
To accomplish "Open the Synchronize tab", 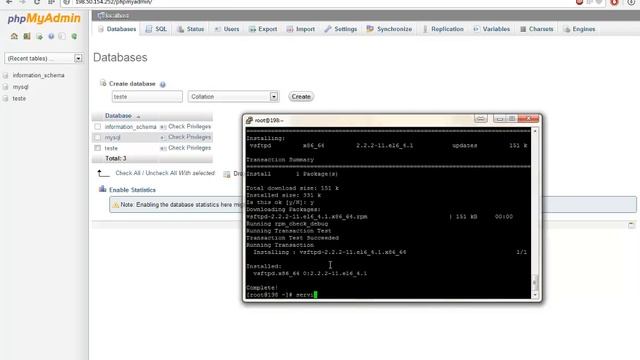I will click(389, 29).
